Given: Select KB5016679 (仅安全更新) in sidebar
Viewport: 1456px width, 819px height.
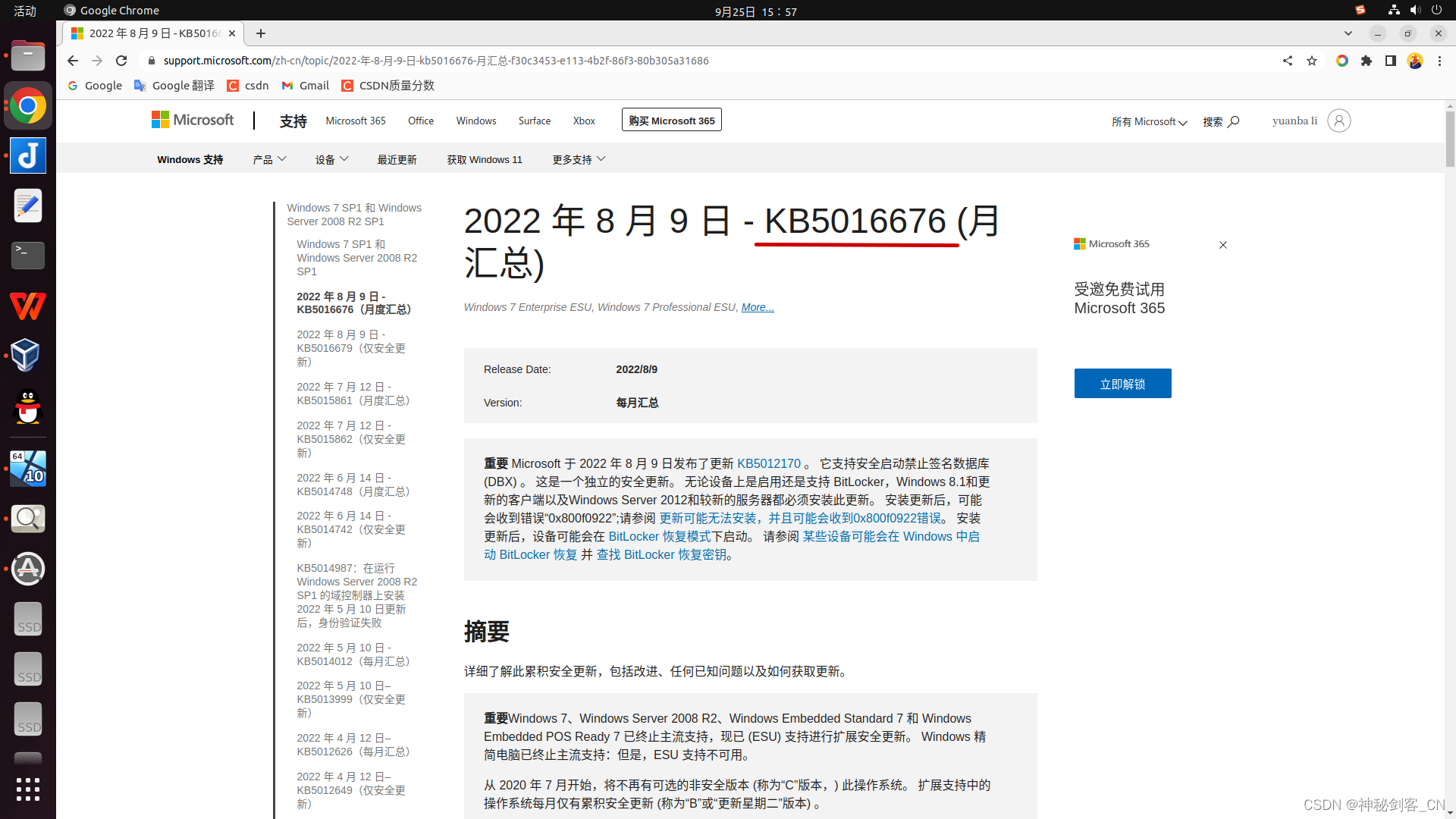Looking at the screenshot, I should click(351, 348).
